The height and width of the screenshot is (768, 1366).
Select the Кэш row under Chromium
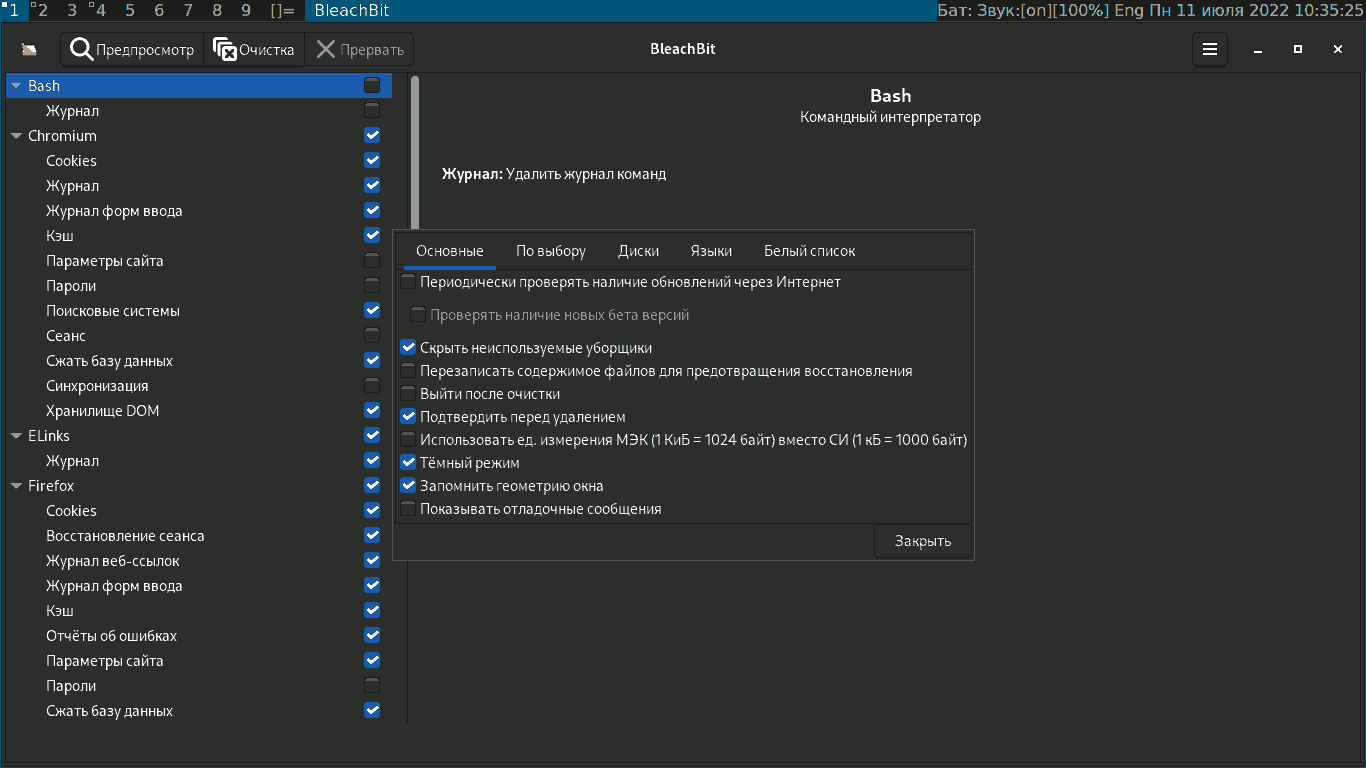click(199, 236)
